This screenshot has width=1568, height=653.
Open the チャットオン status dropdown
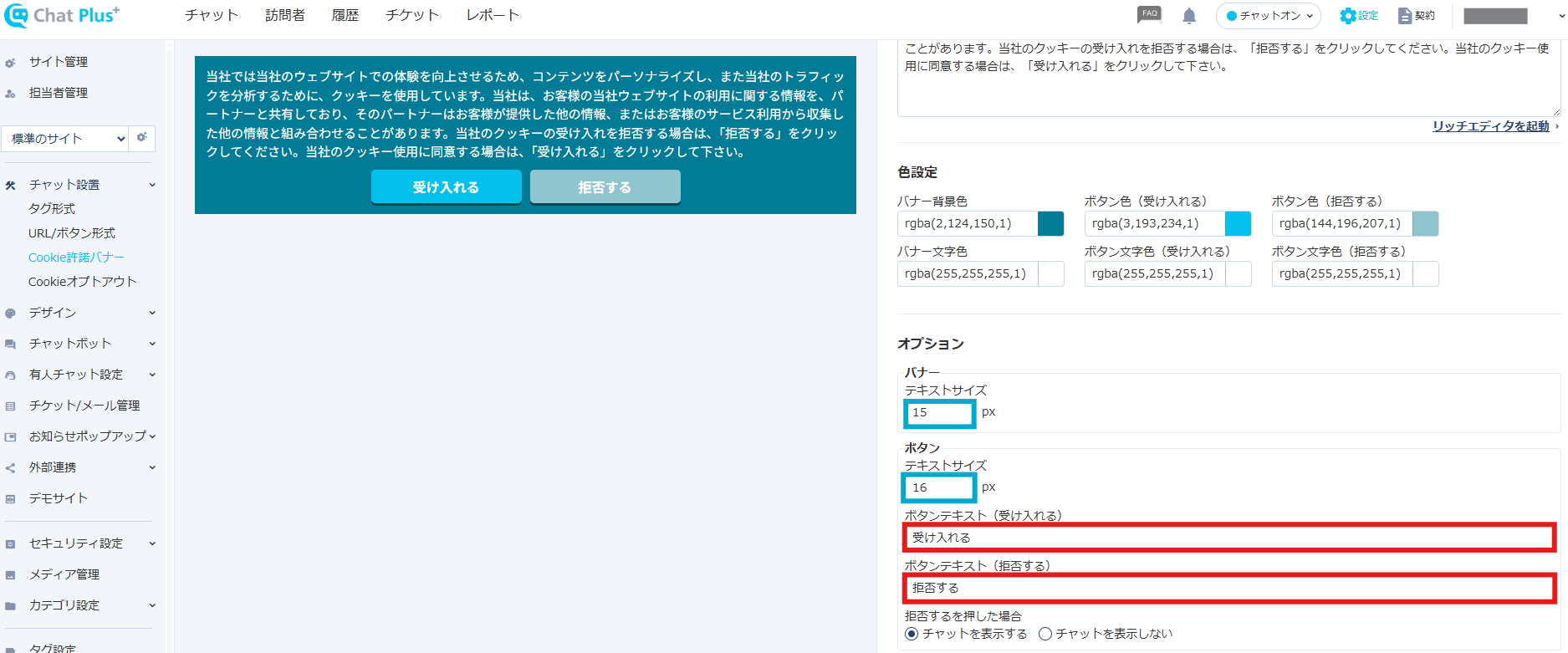tap(1269, 16)
